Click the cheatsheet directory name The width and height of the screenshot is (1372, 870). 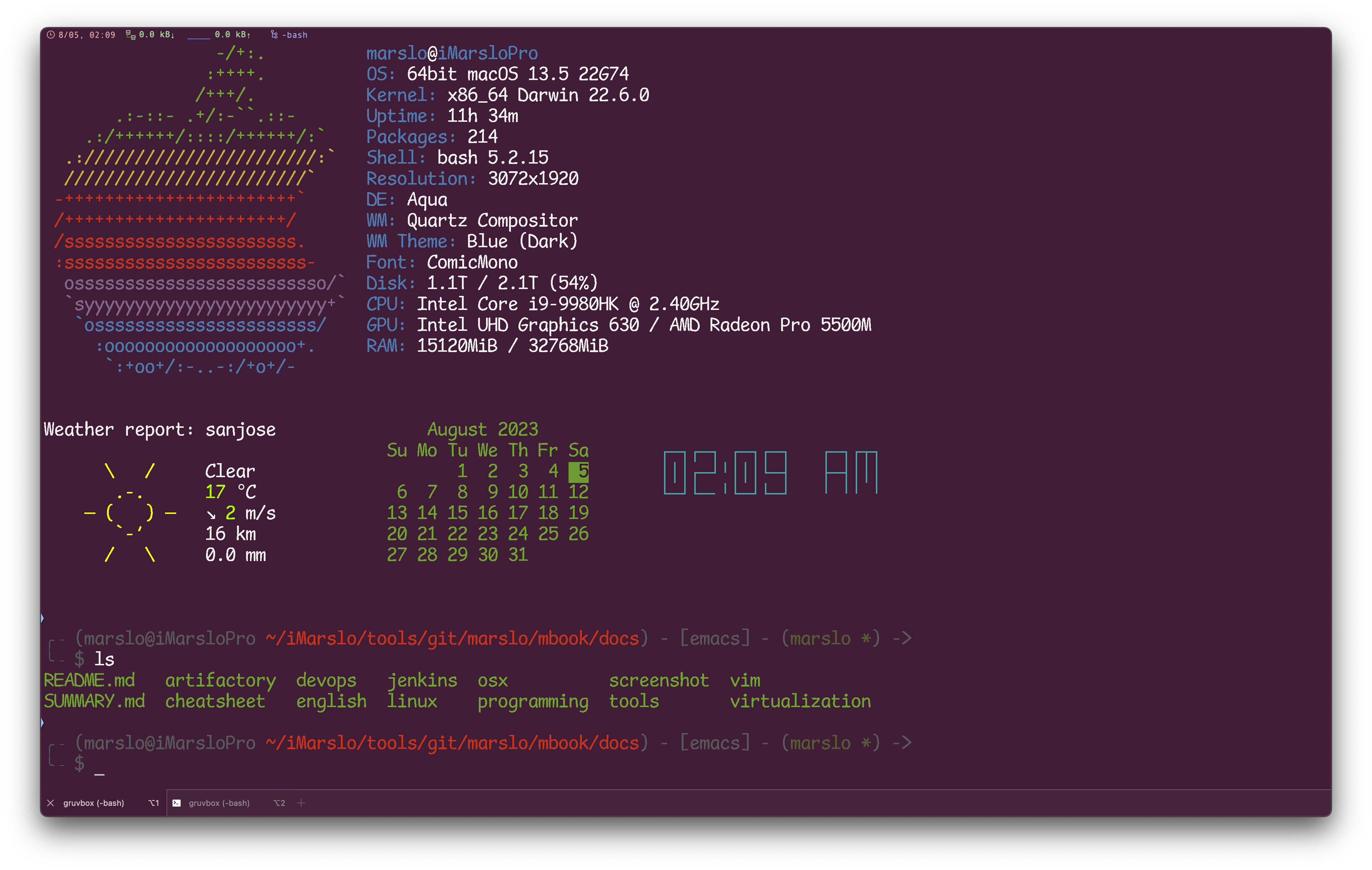tap(215, 701)
